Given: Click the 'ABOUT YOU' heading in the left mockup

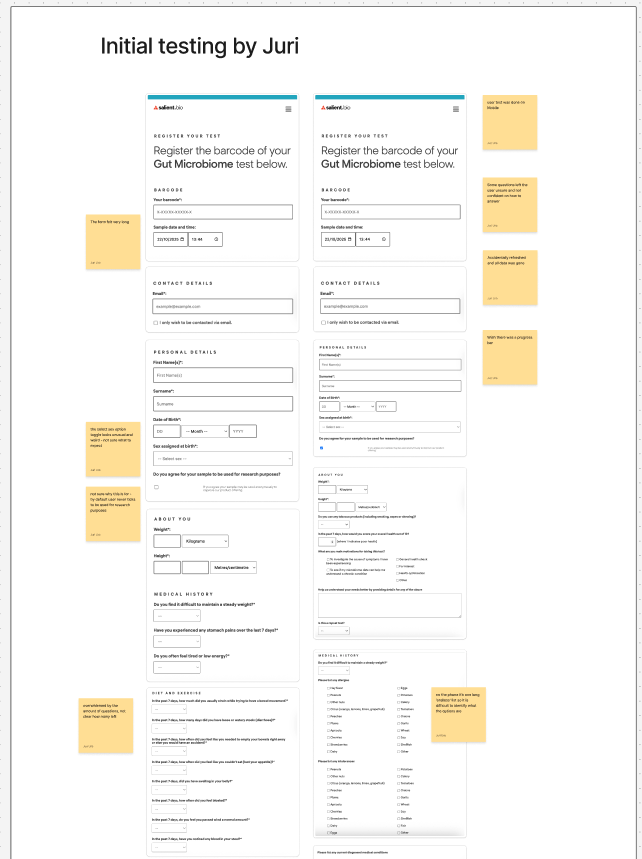Looking at the screenshot, I should [x=173, y=519].
